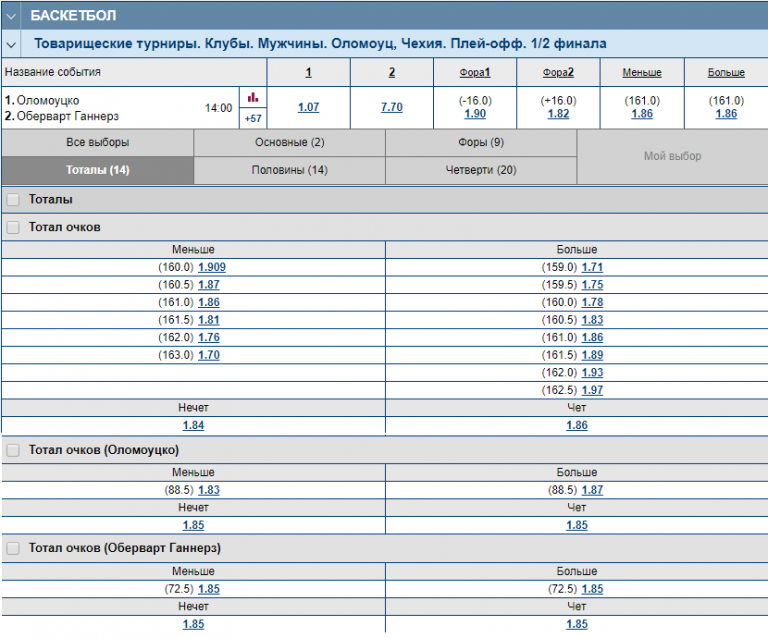Pick team 2 win odds 7.70
The width and height of the screenshot is (768, 638).
[x=392, y=107]
